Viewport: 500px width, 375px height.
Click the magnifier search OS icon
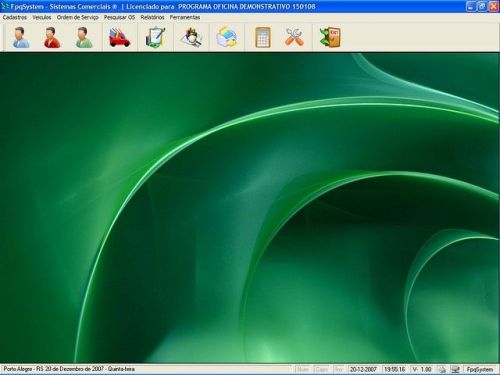pos(192,37)
